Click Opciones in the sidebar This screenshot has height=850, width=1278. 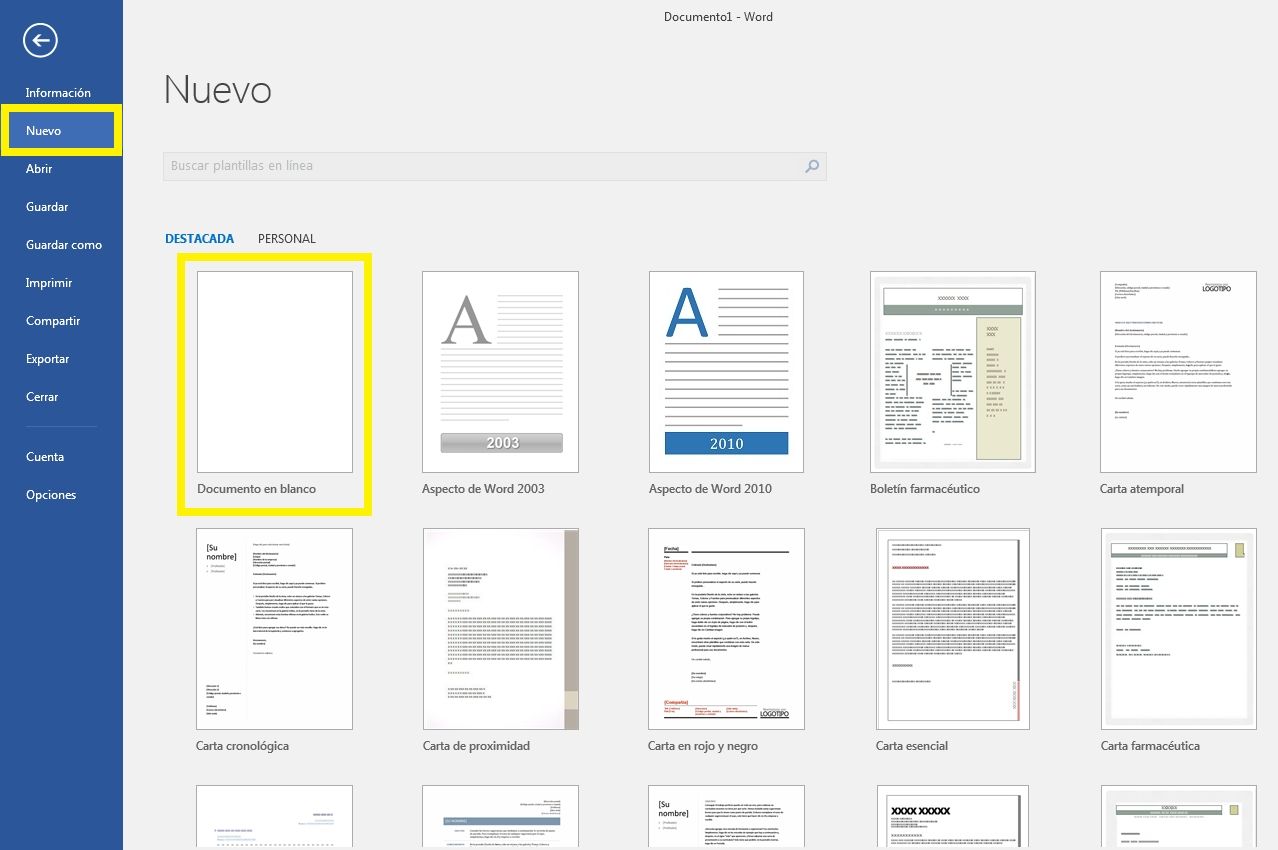click(51, 495)
